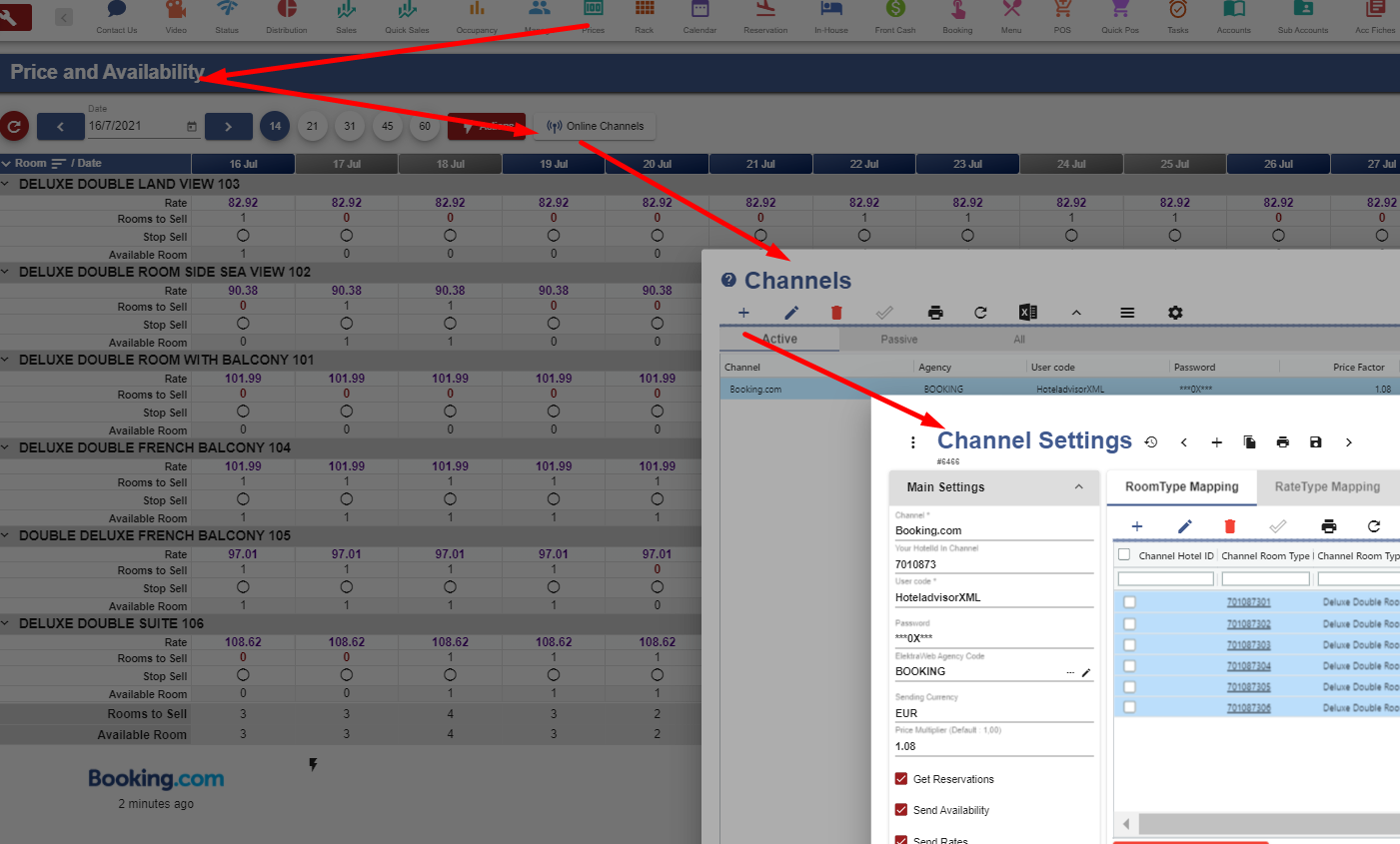Image resolution: width=1400 pixels, height=844 pixels.
Task: Go to next date range arrow
Action: click(x=229, y=127)
